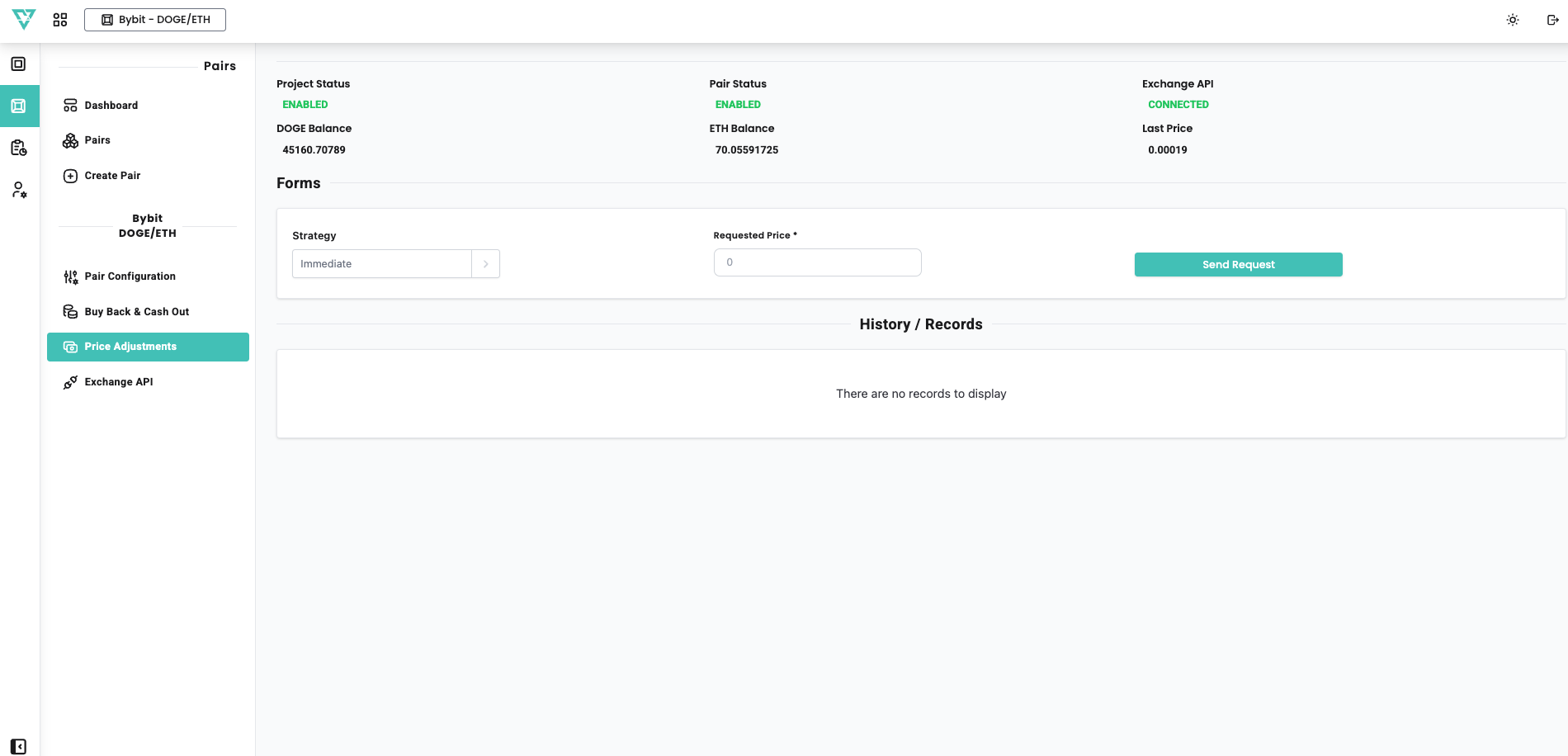
Task: Select the active pairs icon in left rail
Action: click(19, 106)
